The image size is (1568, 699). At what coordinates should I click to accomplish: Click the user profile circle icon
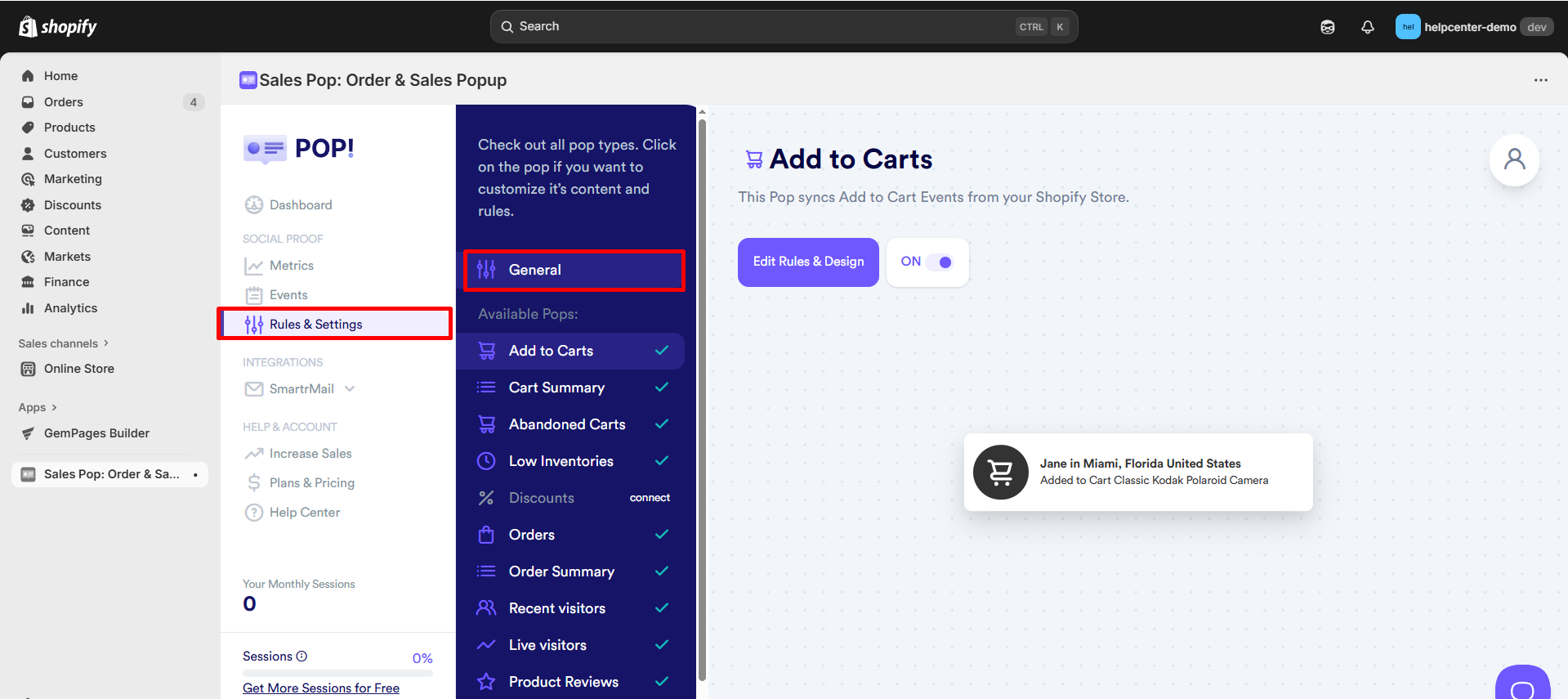pyautogui.click(x=1515, y=160)
